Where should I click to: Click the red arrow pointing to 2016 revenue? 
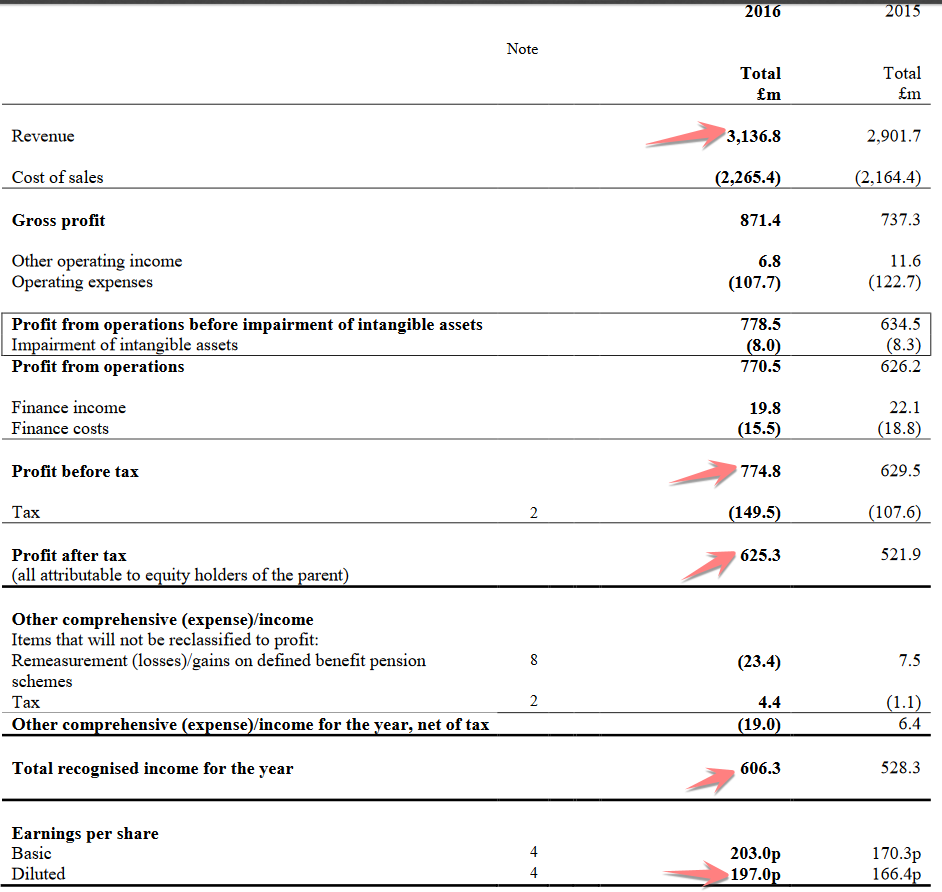[688, 135]
